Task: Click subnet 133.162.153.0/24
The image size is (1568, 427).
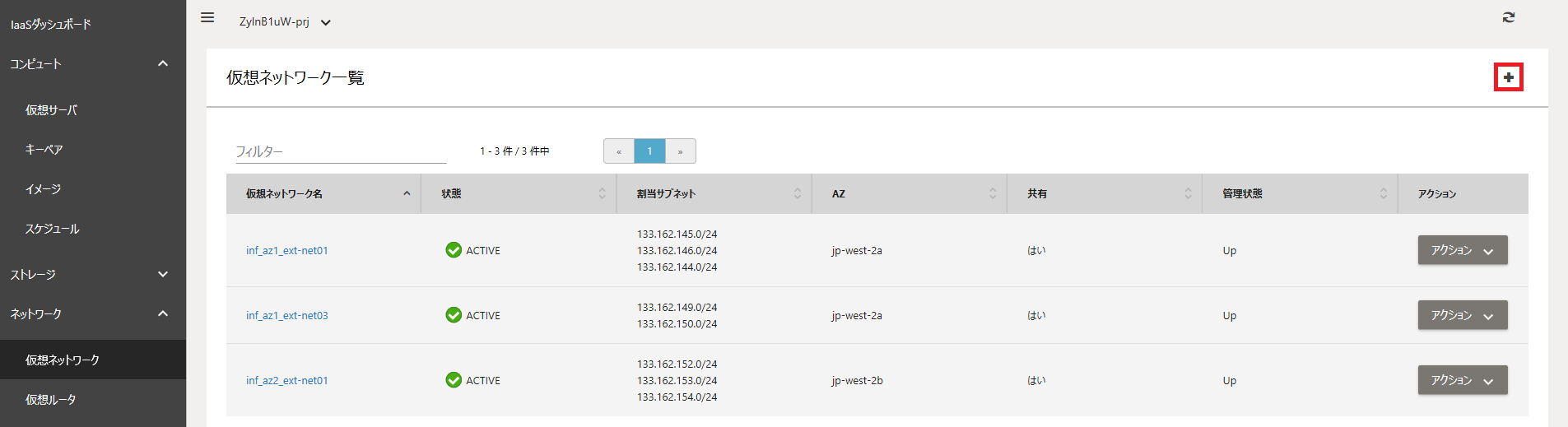Action: [x=677, y=380]
